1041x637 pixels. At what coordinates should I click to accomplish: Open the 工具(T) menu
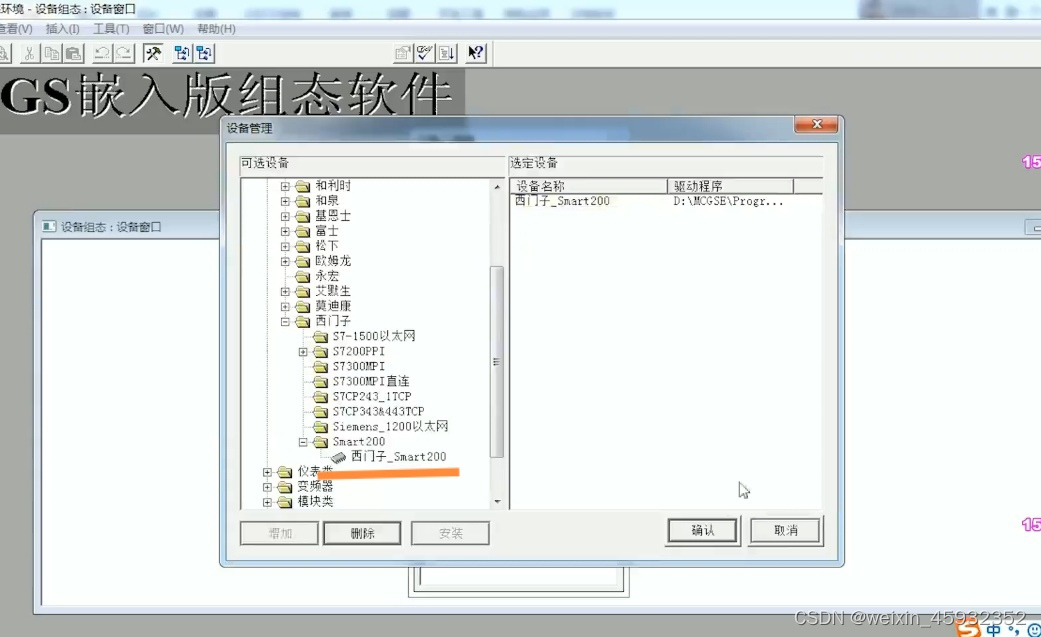coord(111,29)
